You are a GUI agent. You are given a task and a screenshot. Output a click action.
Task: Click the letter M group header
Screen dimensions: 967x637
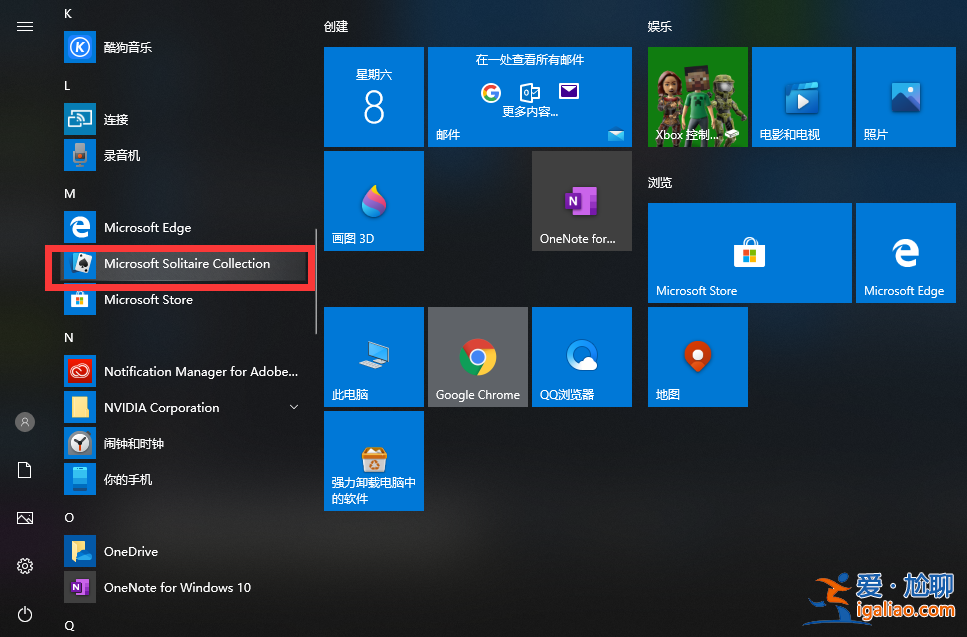70,193
